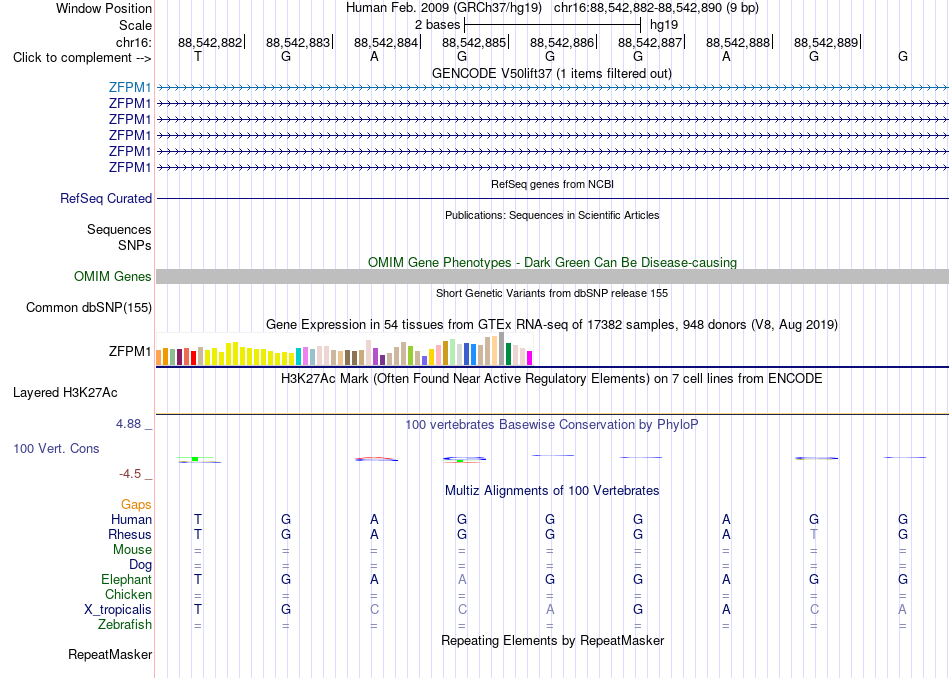Click the 88,542,882 position label

tap(210, 42)
